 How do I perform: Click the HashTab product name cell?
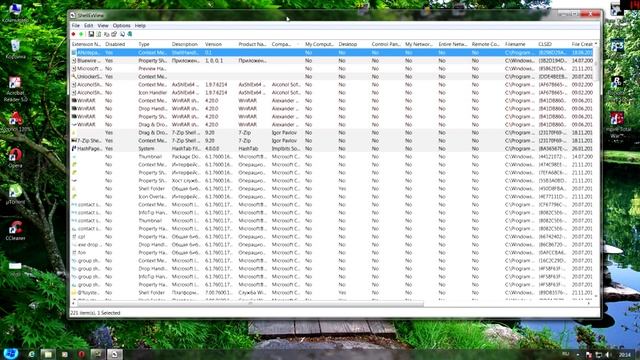[248, 149]
